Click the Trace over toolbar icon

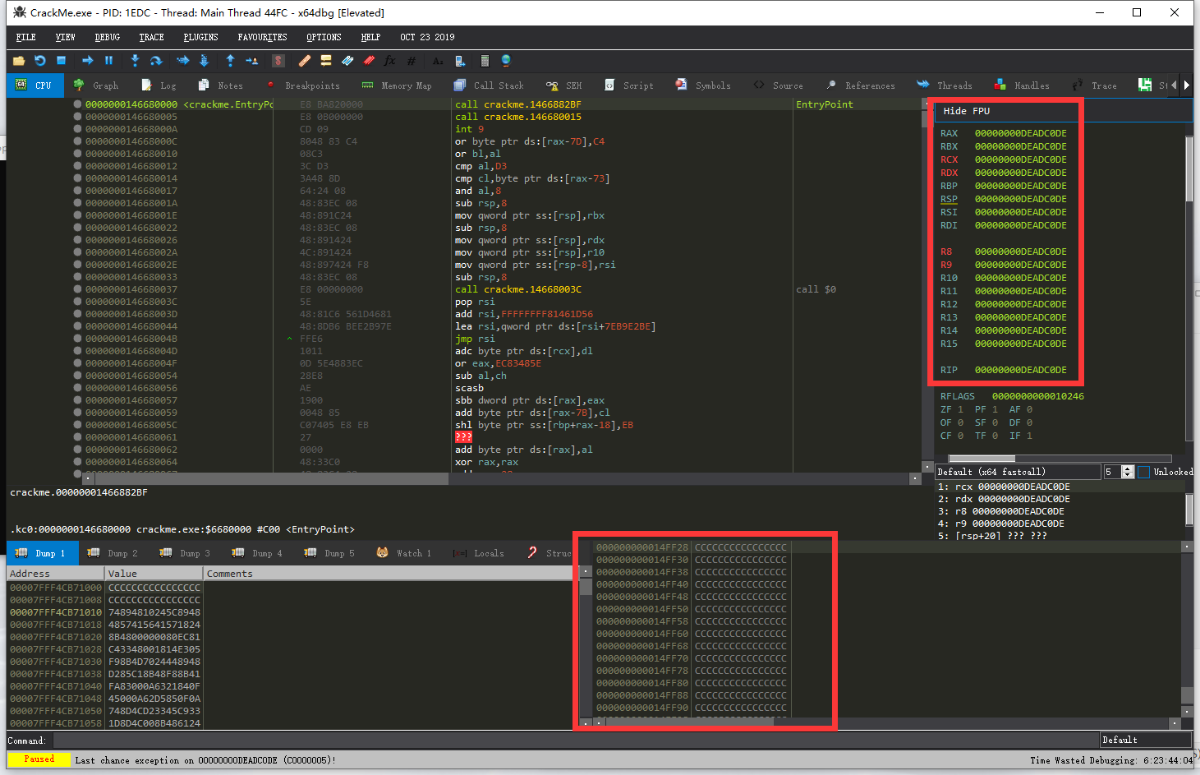[x=204, y=60]
